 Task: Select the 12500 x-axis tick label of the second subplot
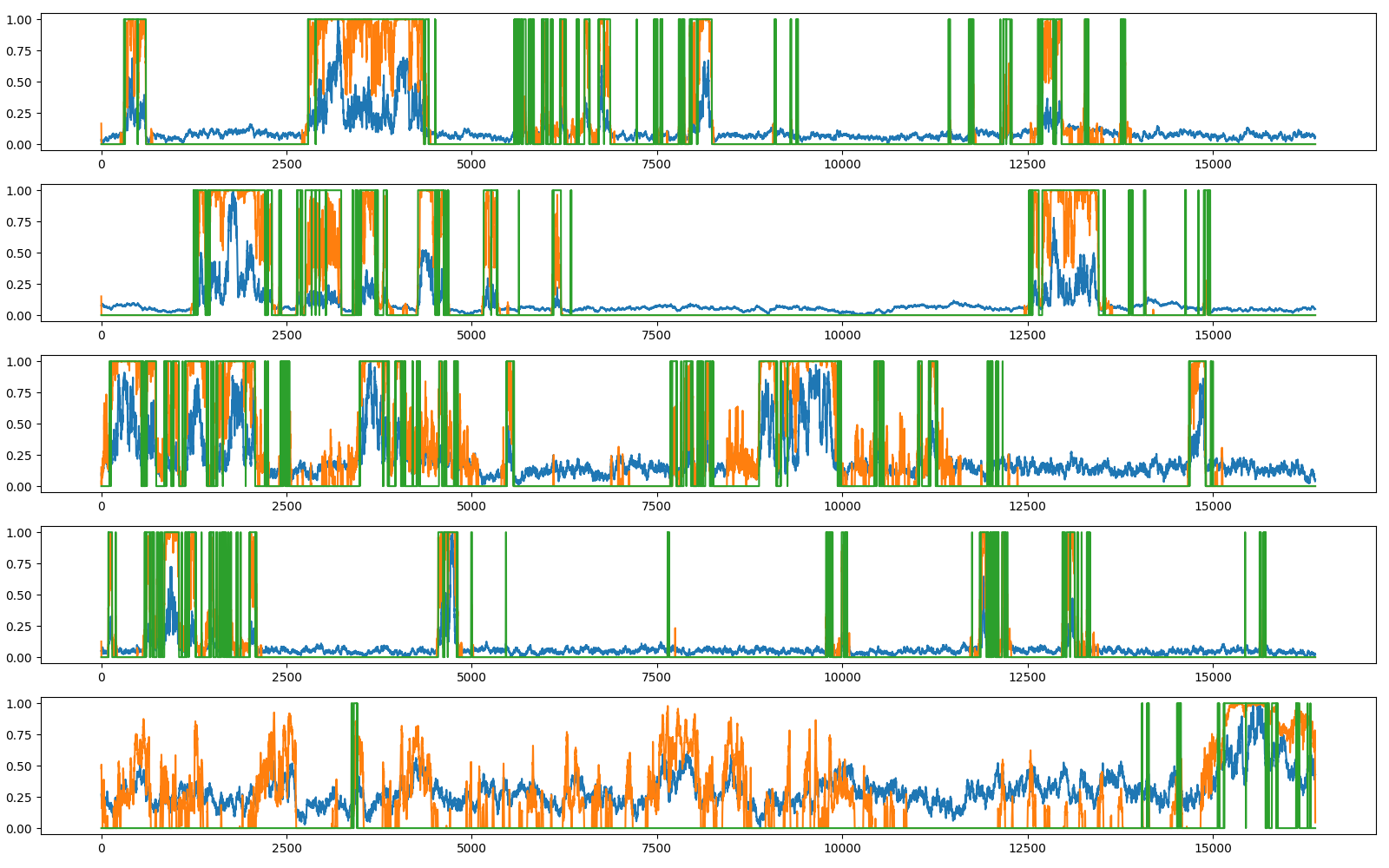1028,335
